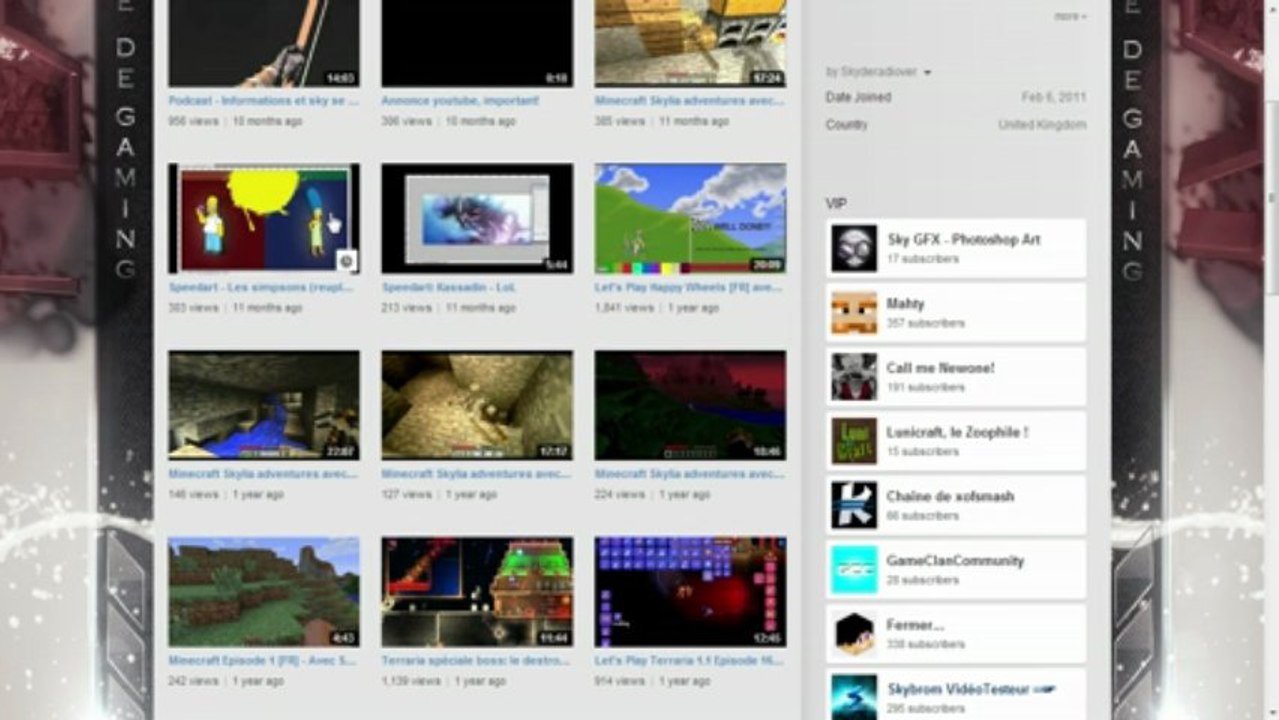Open the Fermer... channel avatar

point(854,634)
